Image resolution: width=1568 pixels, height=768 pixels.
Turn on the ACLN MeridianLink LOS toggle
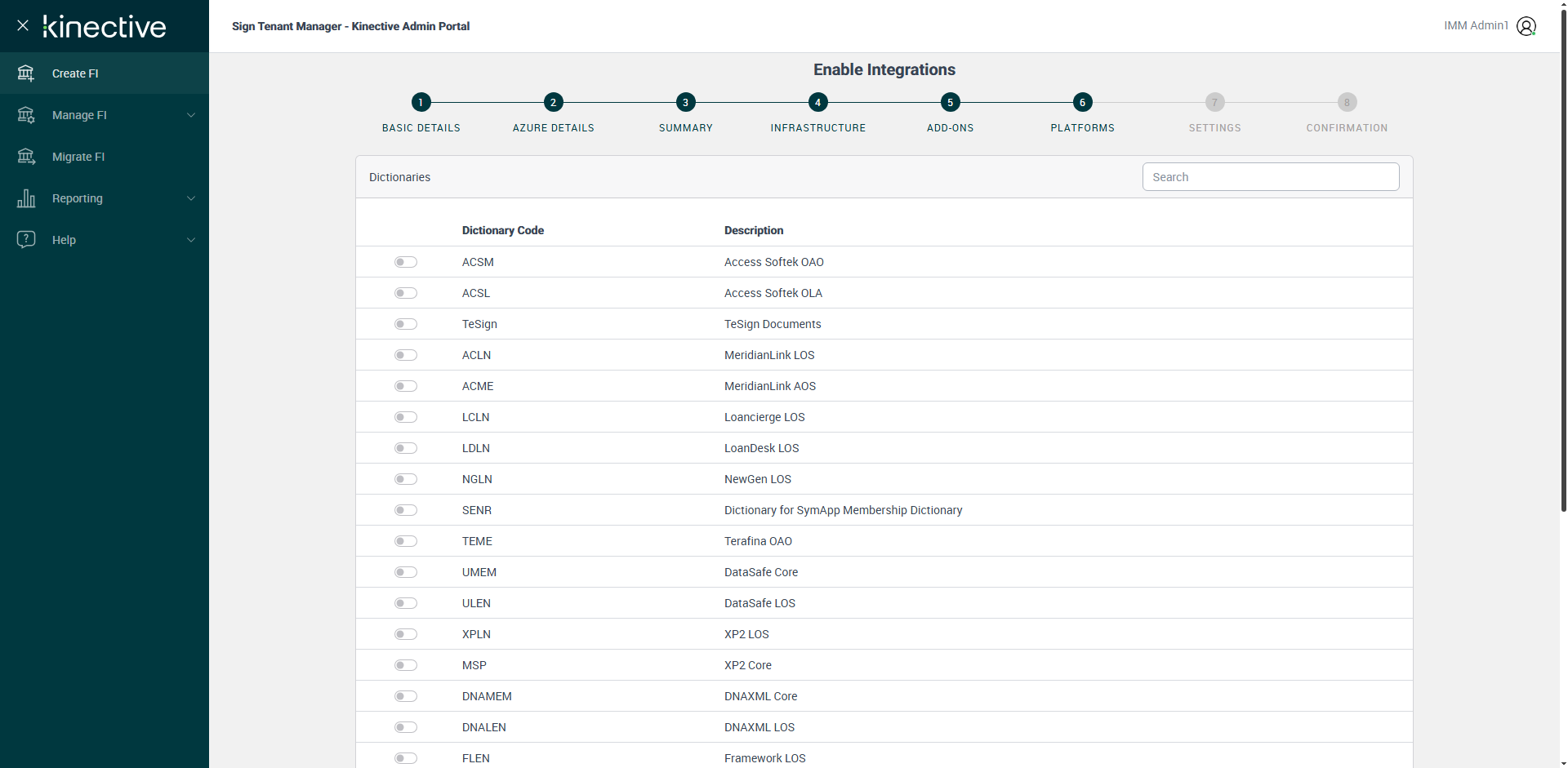tap(406, 355)
